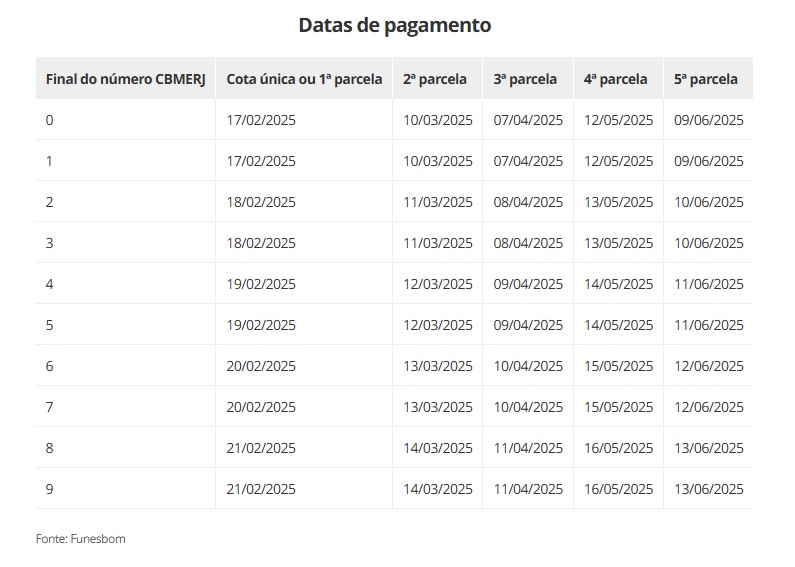
Task: Click the 'Datas de pagamento' title
Action: point(394,25)
